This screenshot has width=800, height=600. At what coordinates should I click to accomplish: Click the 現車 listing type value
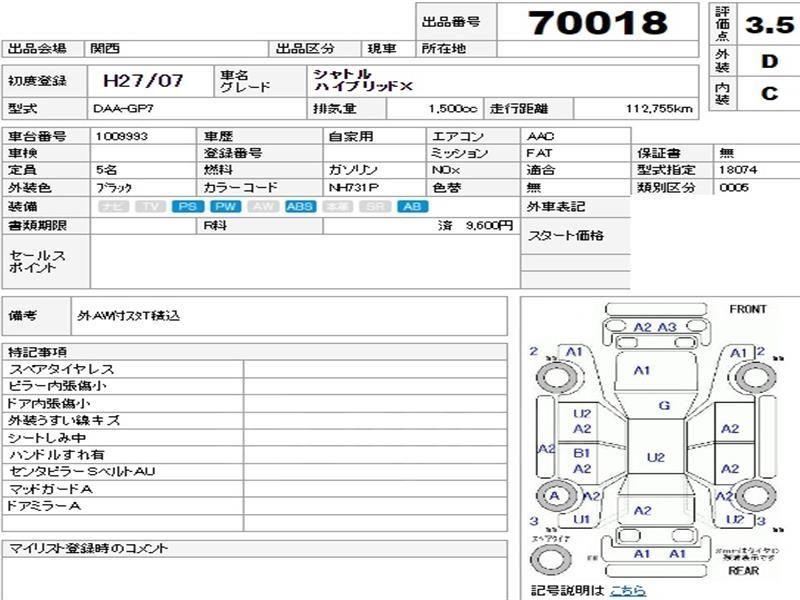pyautogui.click(x=382, y=48)
